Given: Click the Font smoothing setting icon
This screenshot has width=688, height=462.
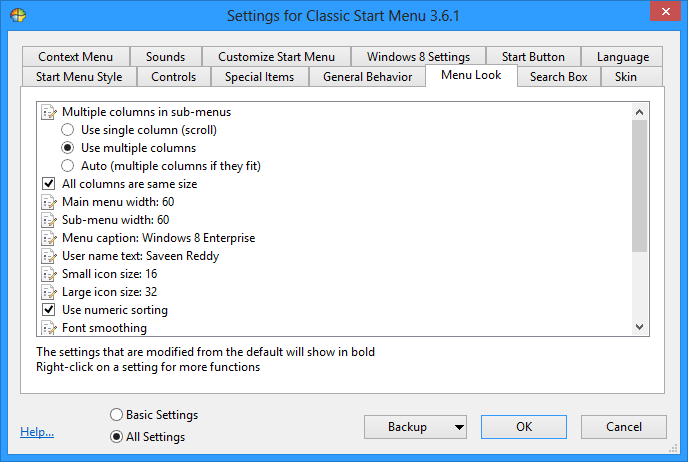Looking at the screenshot, I should (x=49, y=328).
